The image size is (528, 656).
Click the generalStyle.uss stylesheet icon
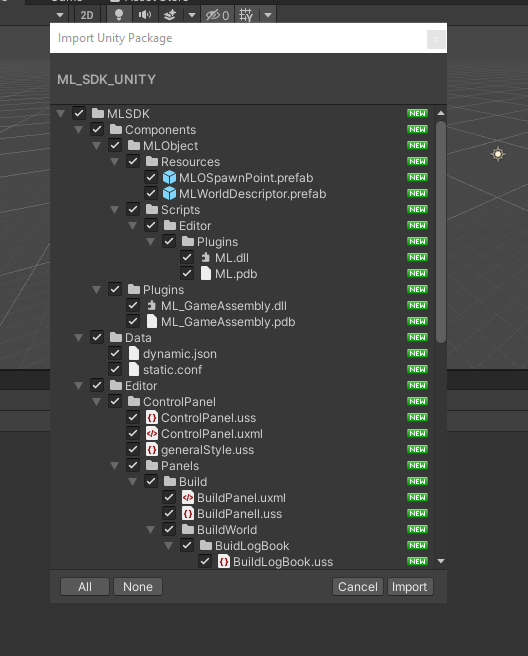pyautogui.click(x=151, y=449)
